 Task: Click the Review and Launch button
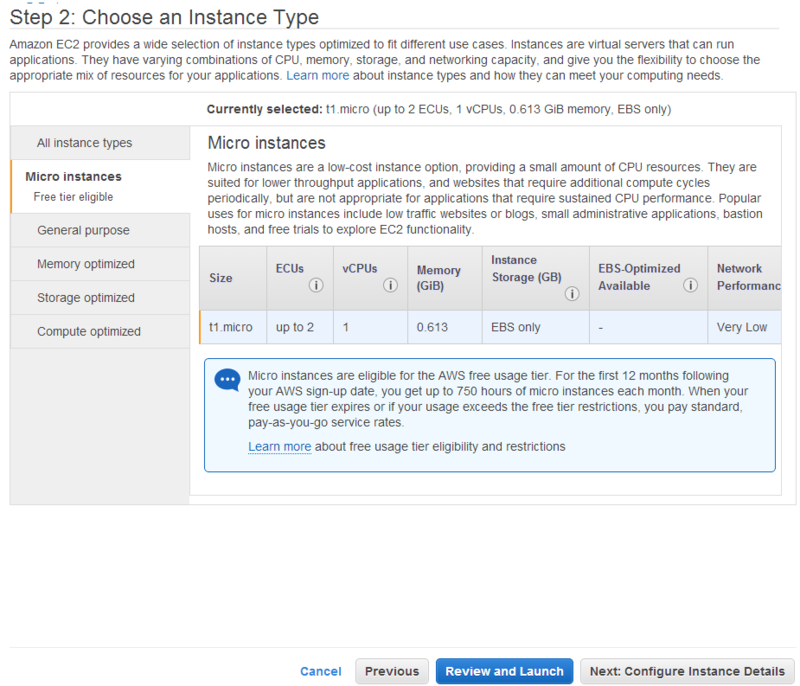(505, 671)
